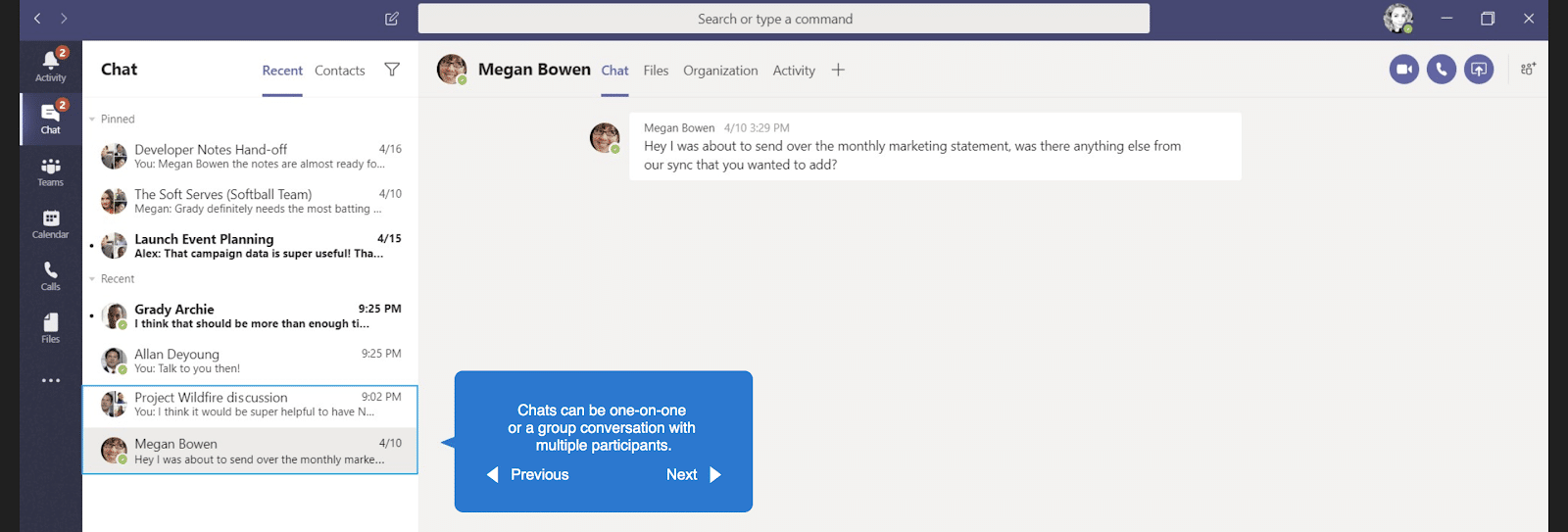Screen dimensions: 1568x532
Task: Click the 4/10 3:29 PM message timestamp
Action: click(x=757, y=127)
